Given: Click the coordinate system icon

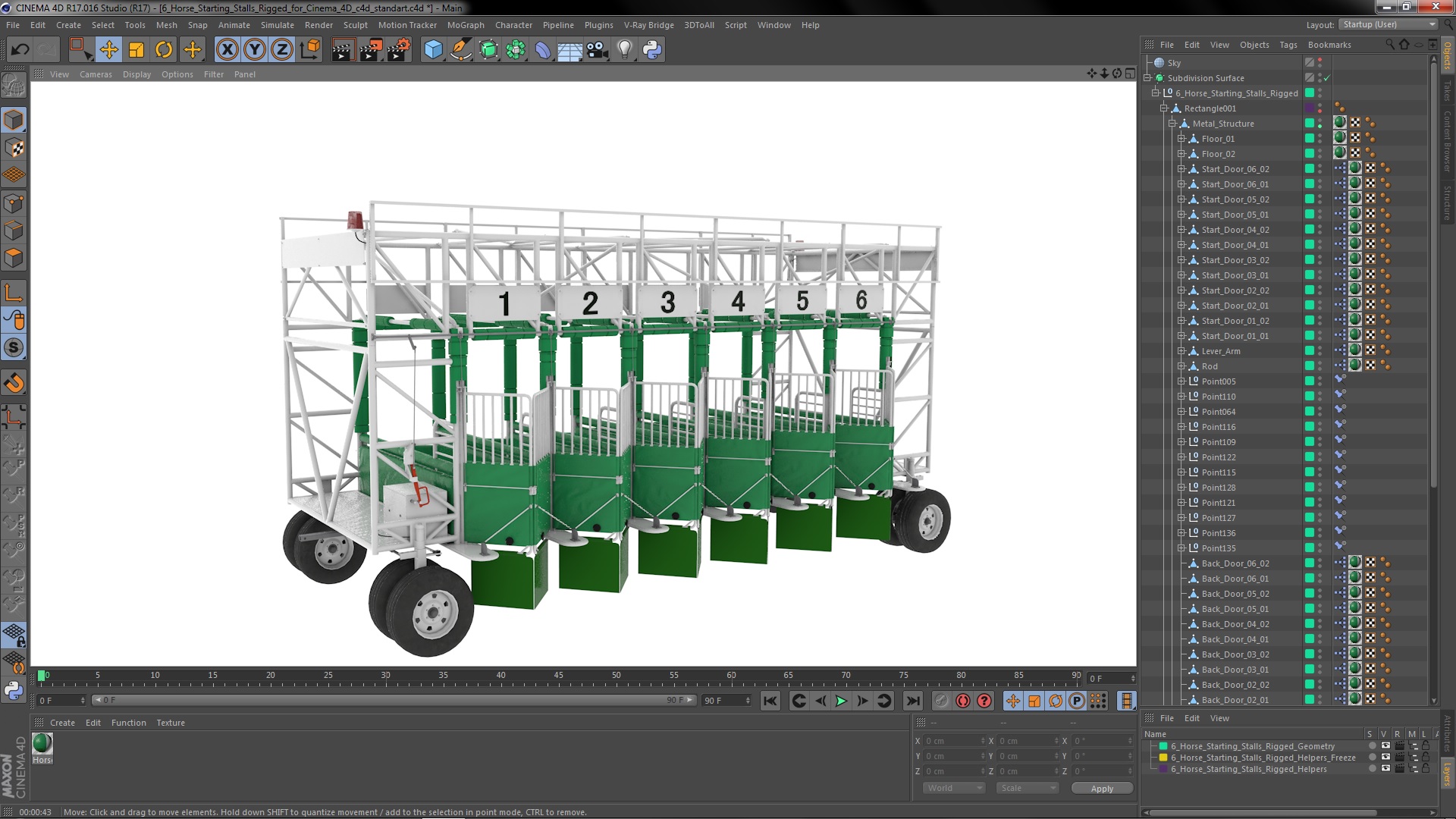Looking at the screenshot, I should pos(310,50).
